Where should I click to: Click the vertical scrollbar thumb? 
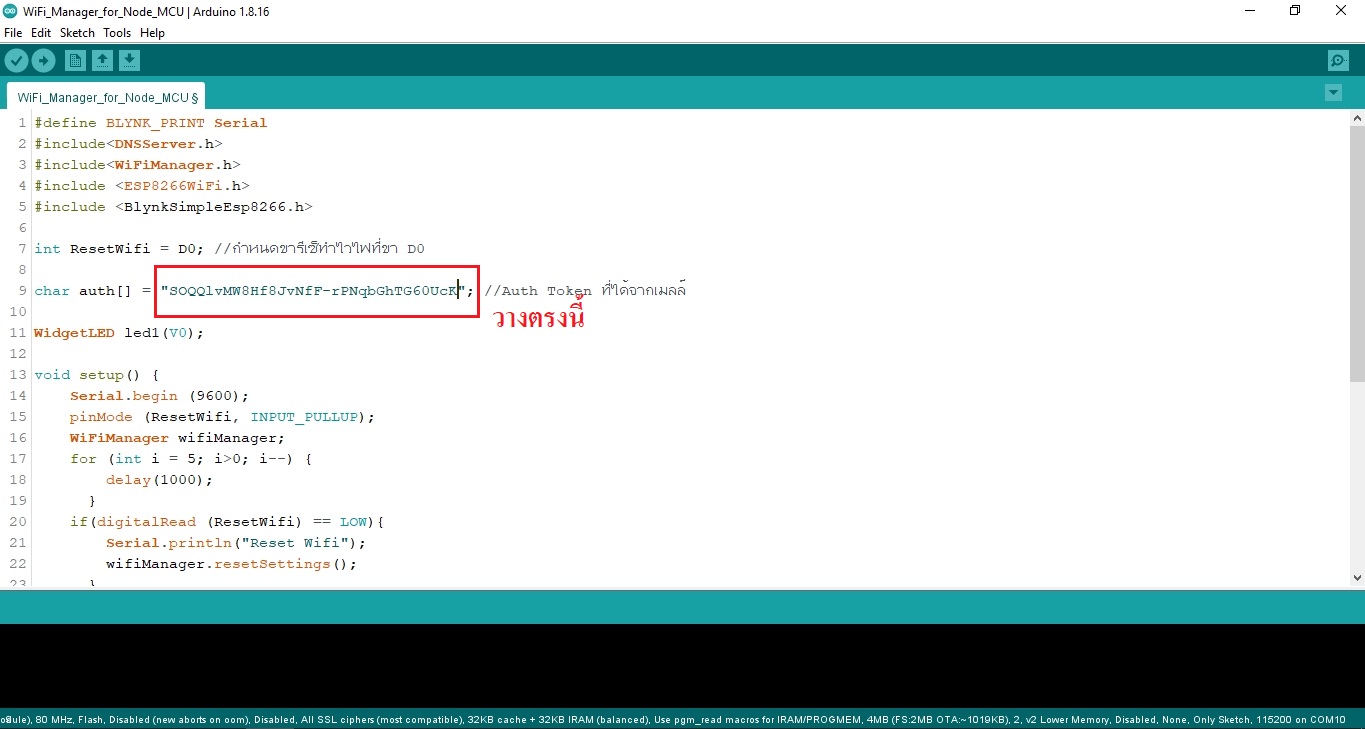click(1357, 253)
